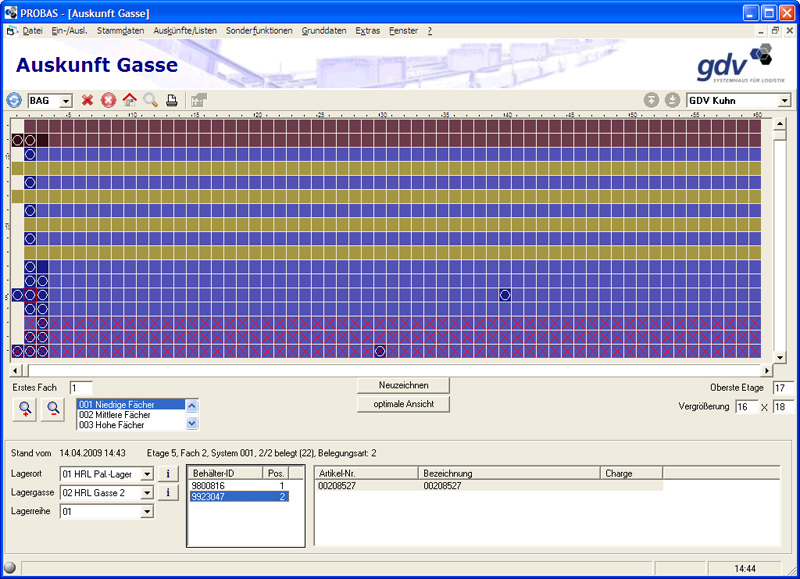Screen dimensions: 800x579
Task: Click the Behälter-ID column header
Action: point(225,473)
